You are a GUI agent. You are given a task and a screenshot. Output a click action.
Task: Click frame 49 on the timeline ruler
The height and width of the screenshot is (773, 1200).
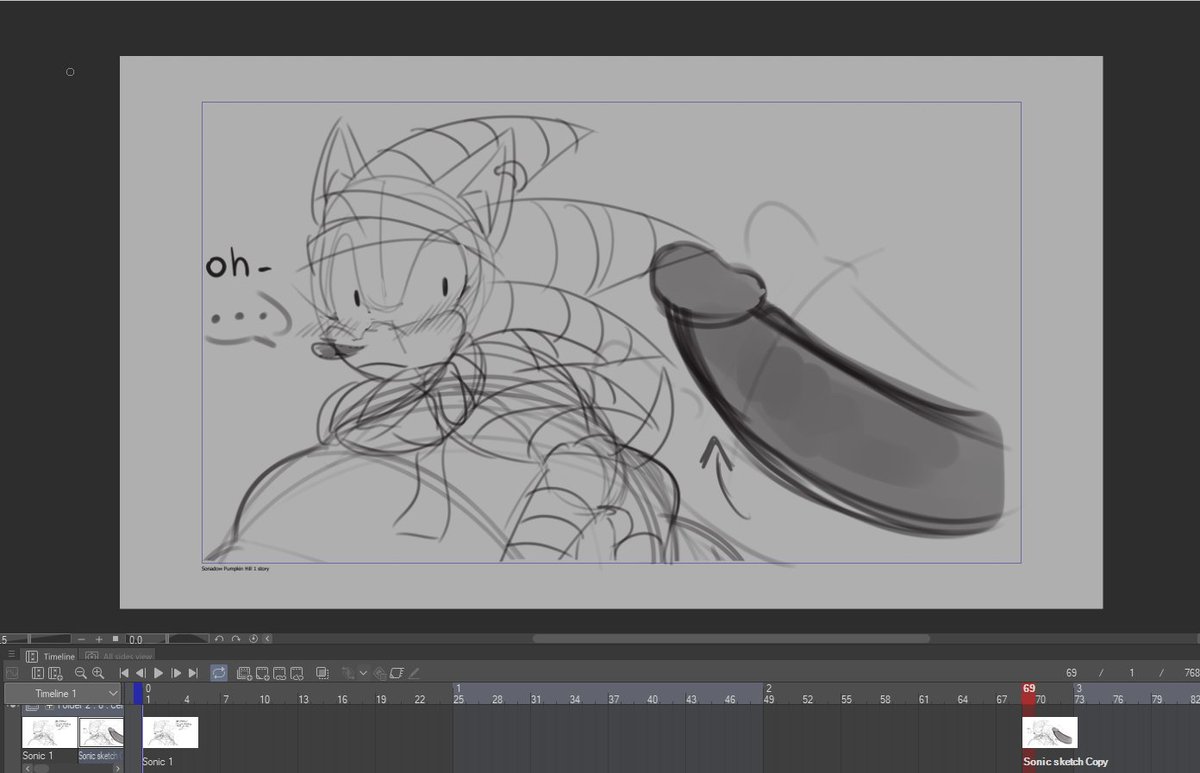(x=770, y=699)
